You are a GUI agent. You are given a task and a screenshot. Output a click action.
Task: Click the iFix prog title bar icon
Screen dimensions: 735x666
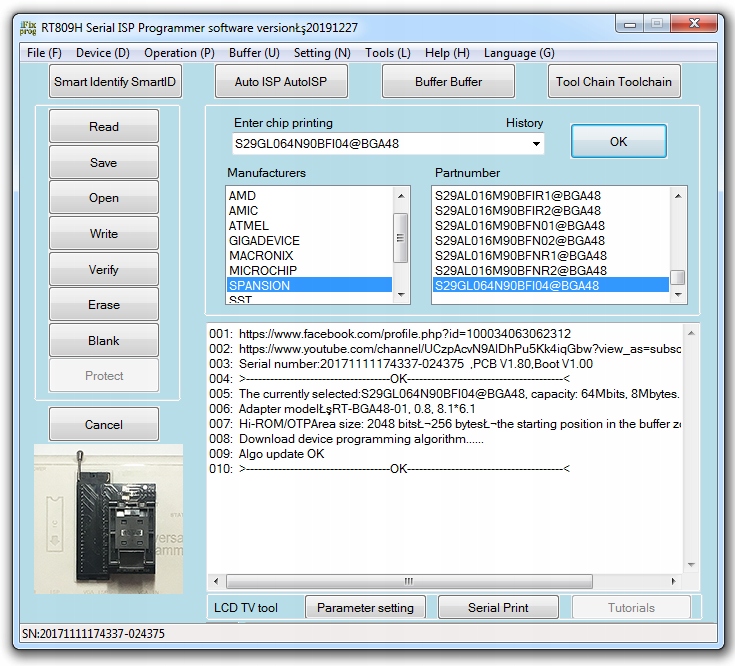pyautogui.click(x=28, y=28)
